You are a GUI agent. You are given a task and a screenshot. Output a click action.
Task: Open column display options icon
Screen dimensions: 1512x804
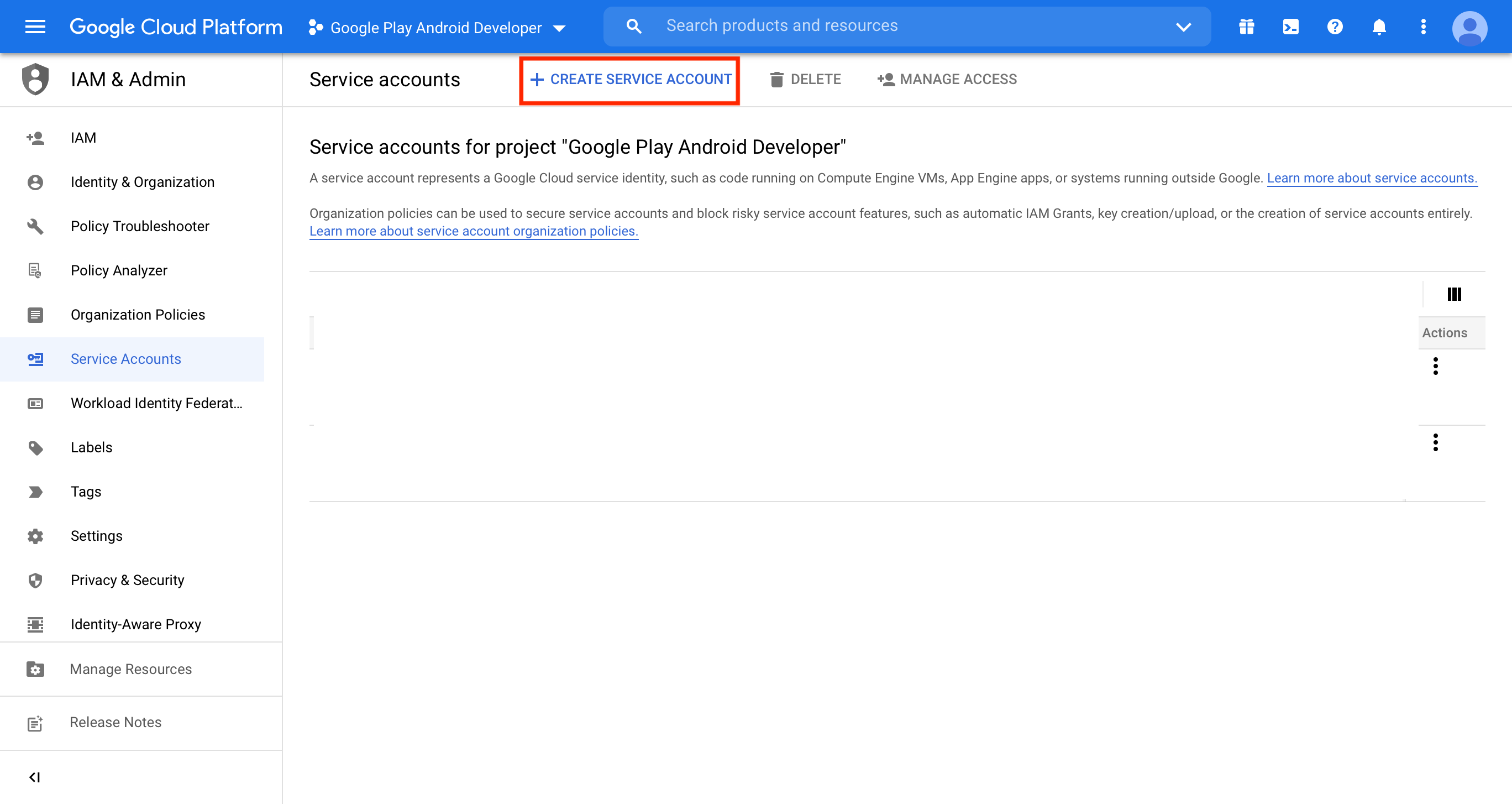point(1454,294)
